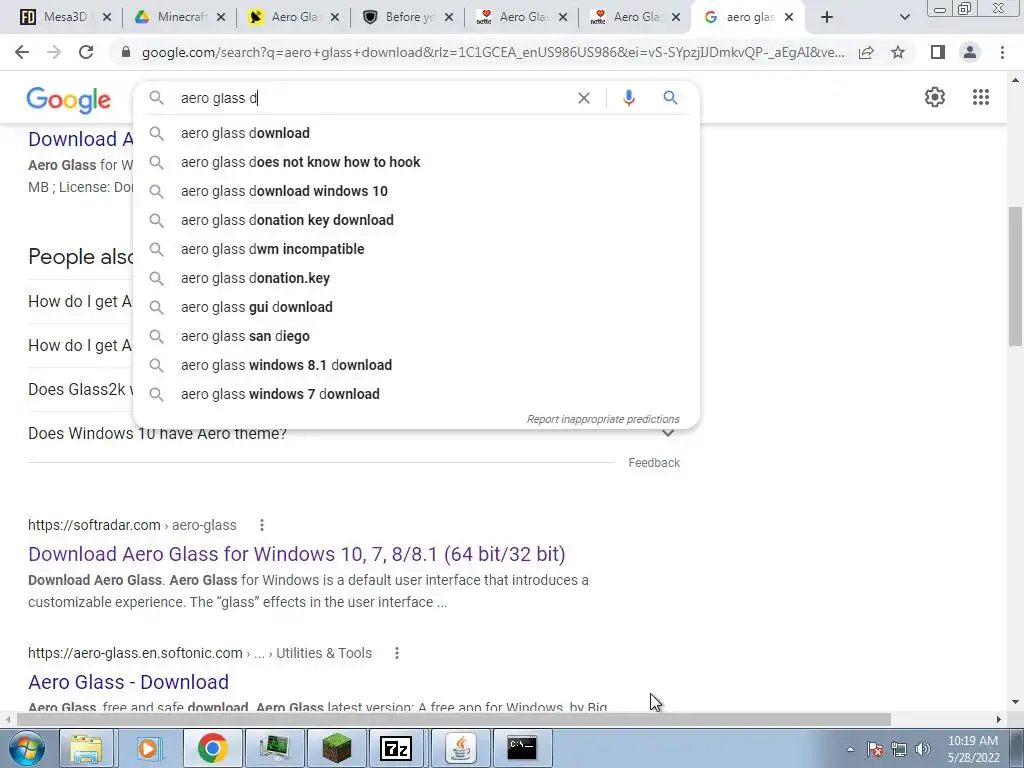Reload the Google search page

(86, 52)
